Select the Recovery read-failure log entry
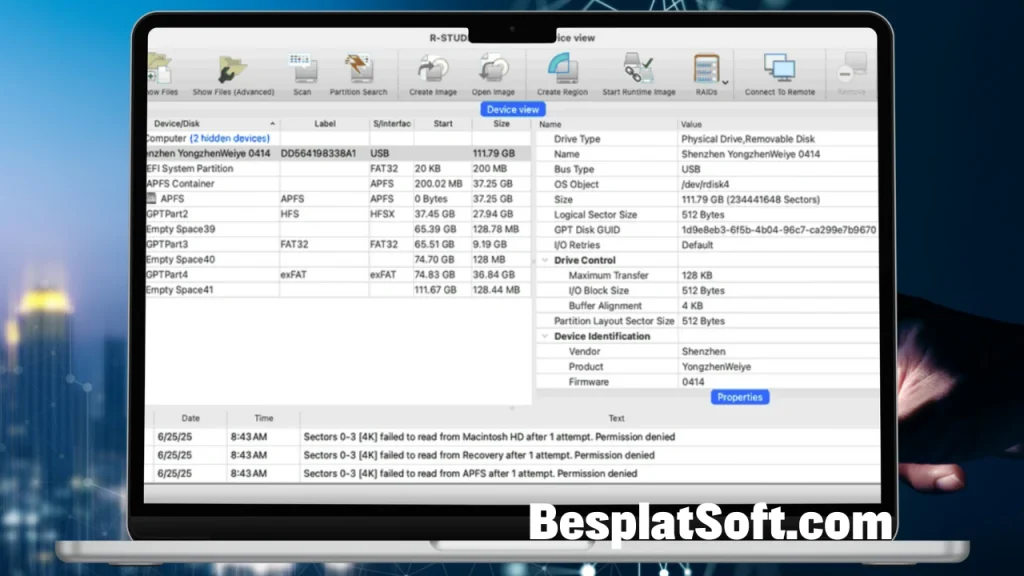Image resolution: width=1024 pixels, height=576 pixels. click(x=479, y=455)
